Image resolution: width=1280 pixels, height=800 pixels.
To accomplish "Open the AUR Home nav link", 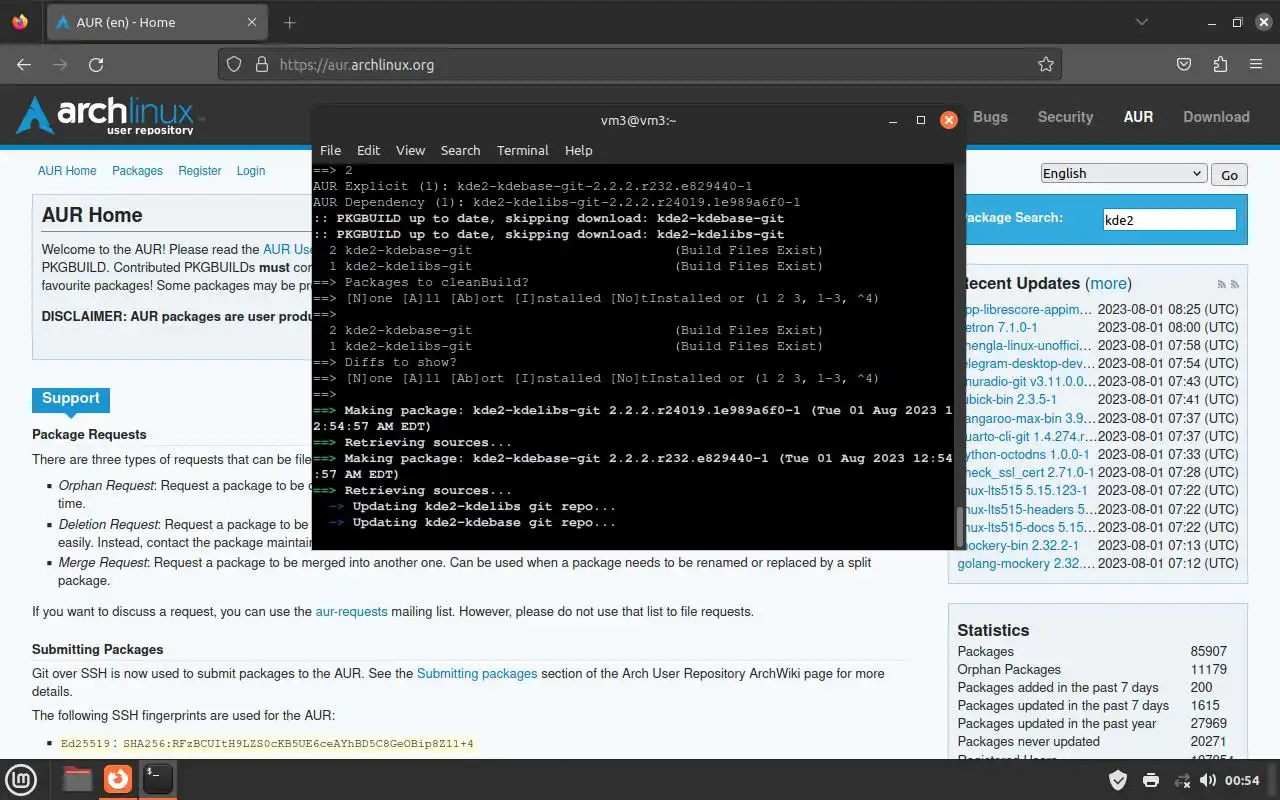I will point(67,171).
